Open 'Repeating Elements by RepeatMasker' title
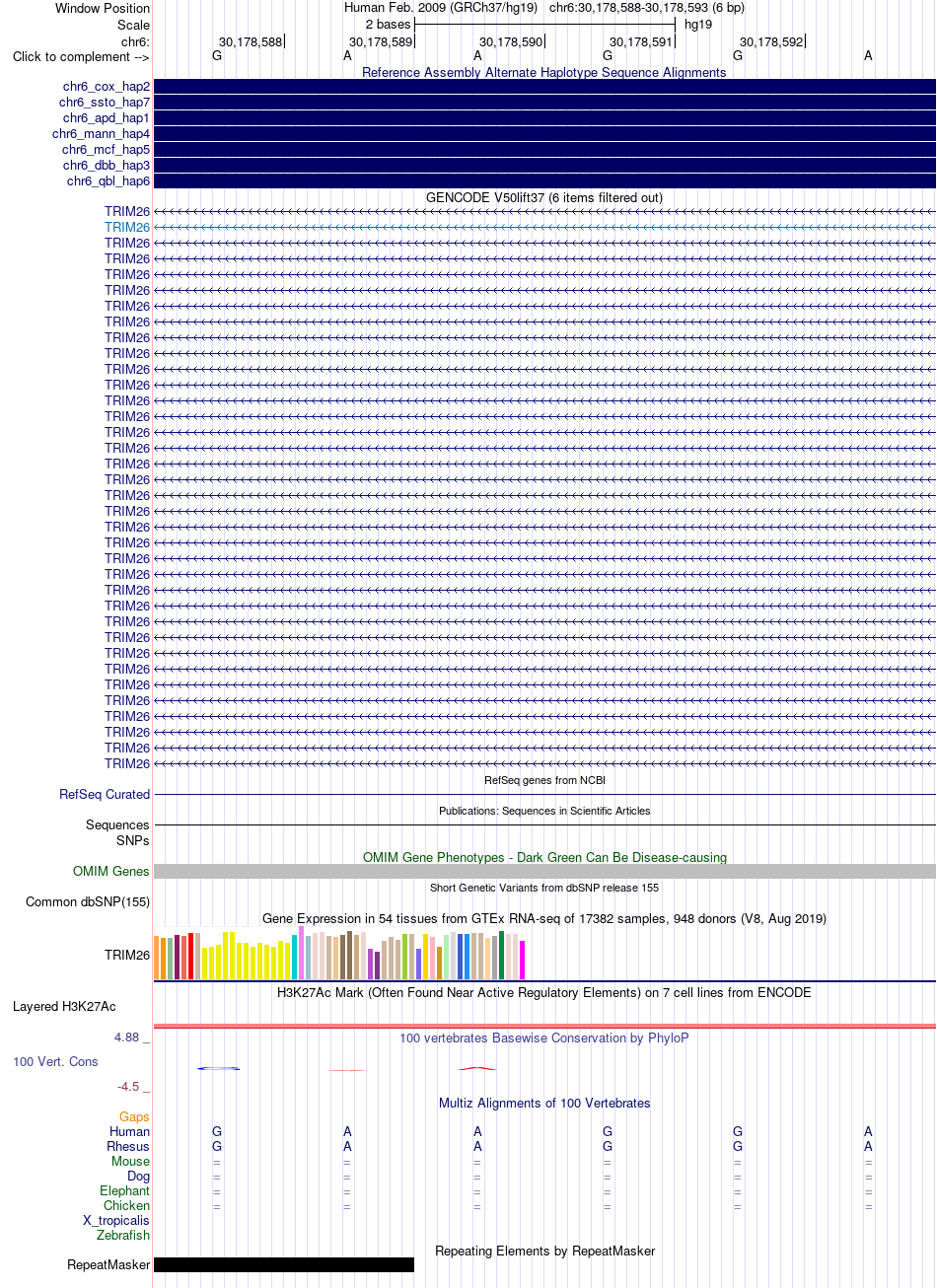Screen dimensions: 937x1288 click(544, 1251)
